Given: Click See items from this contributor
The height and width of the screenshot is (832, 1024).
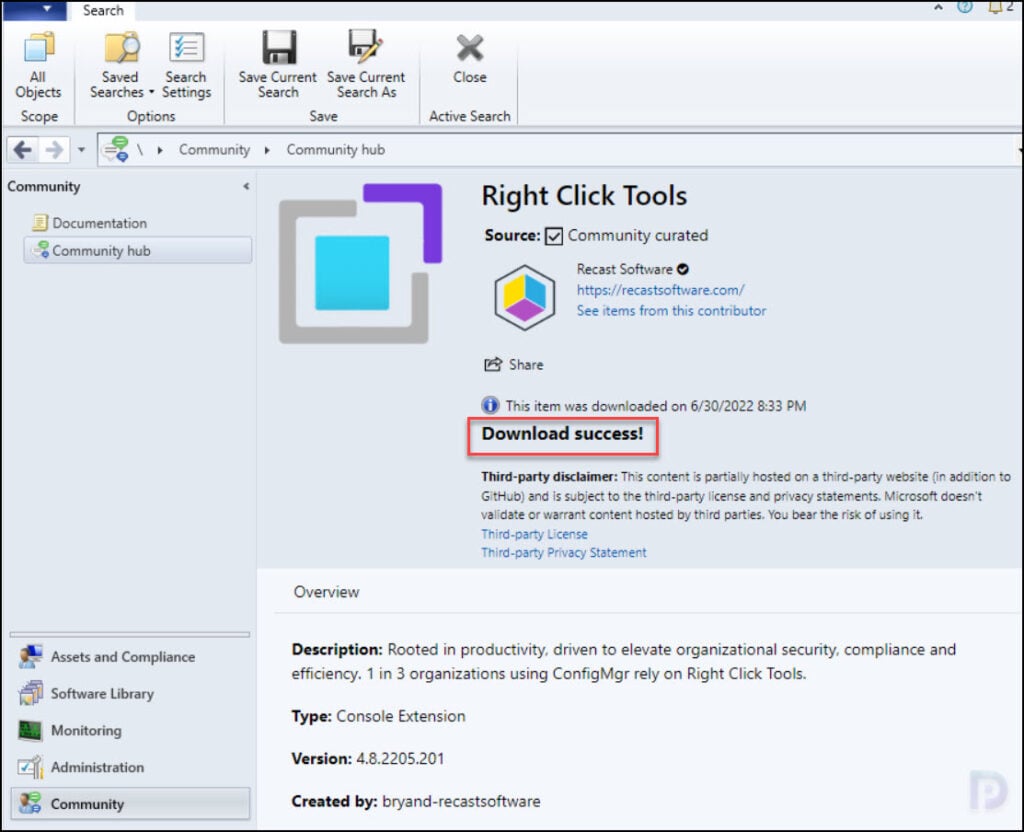Looking at the screenshot, I should (x=671, y=311).
